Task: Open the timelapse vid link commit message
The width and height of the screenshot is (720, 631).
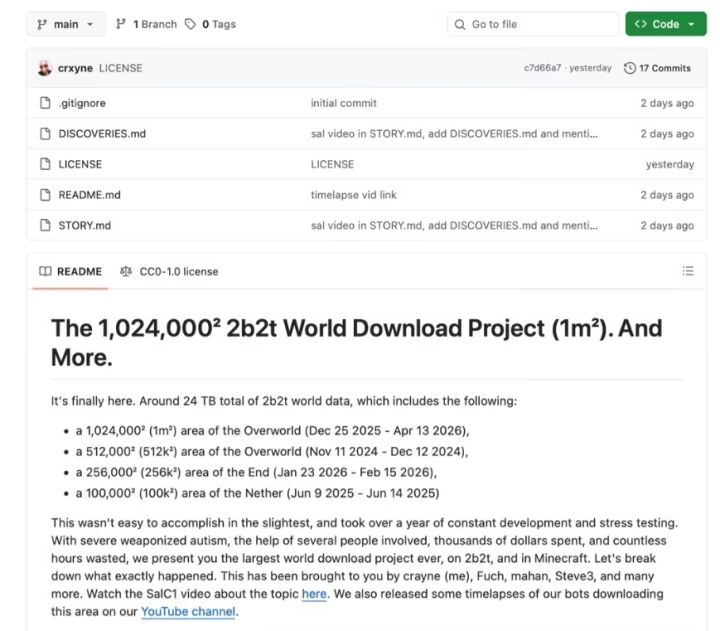Action: click(354, 195)
